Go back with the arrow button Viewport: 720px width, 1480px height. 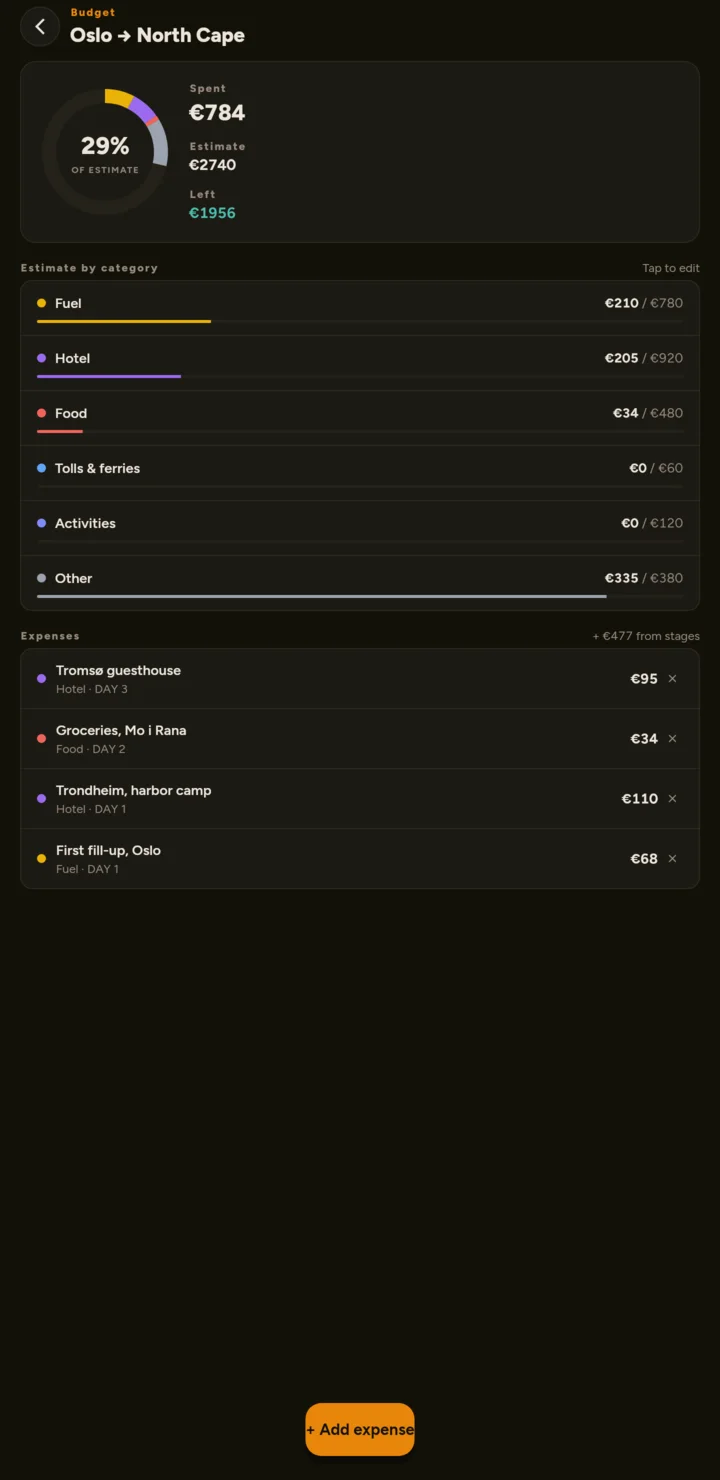40,27
